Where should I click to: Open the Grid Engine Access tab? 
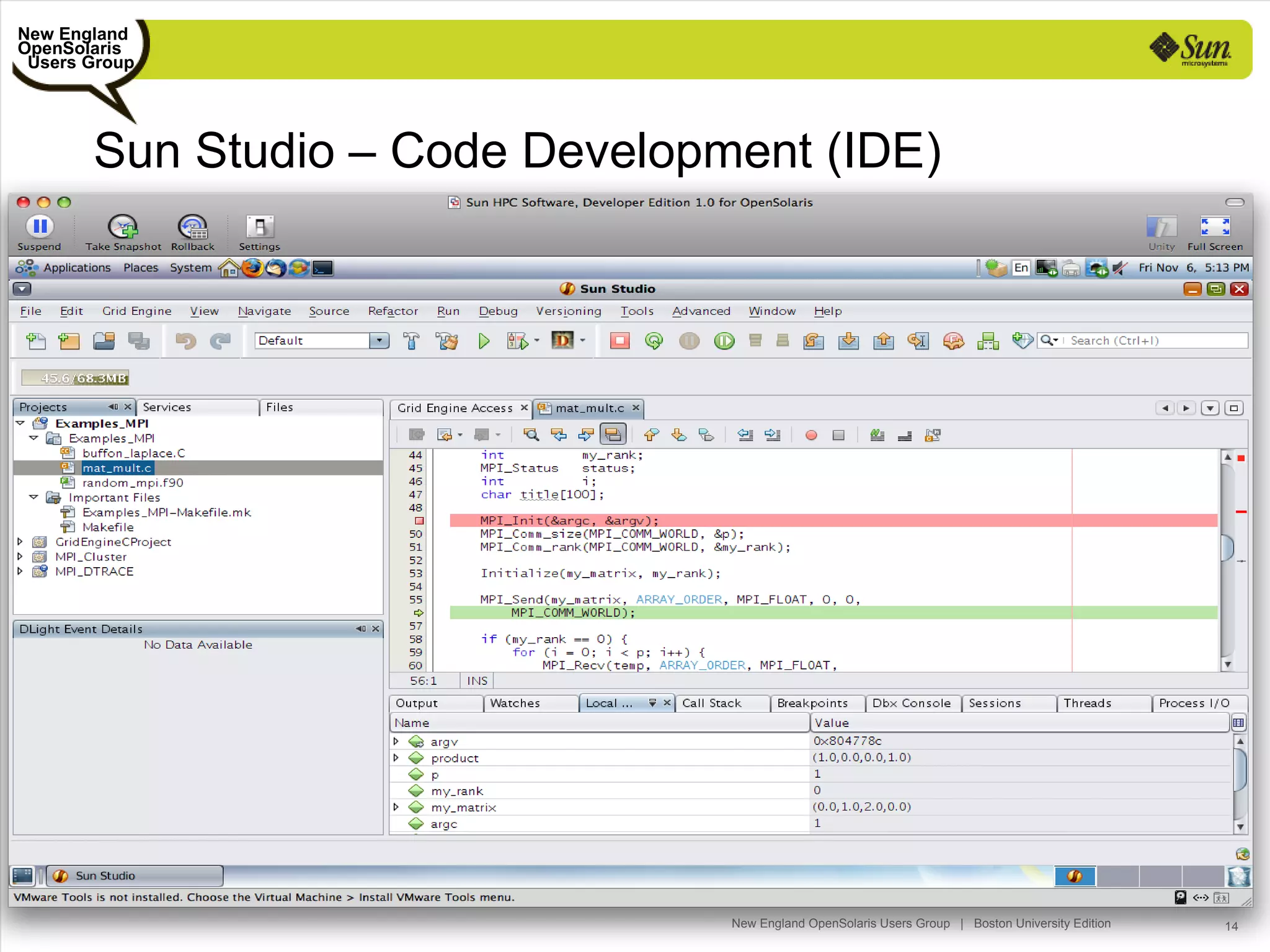pos(455,408)
